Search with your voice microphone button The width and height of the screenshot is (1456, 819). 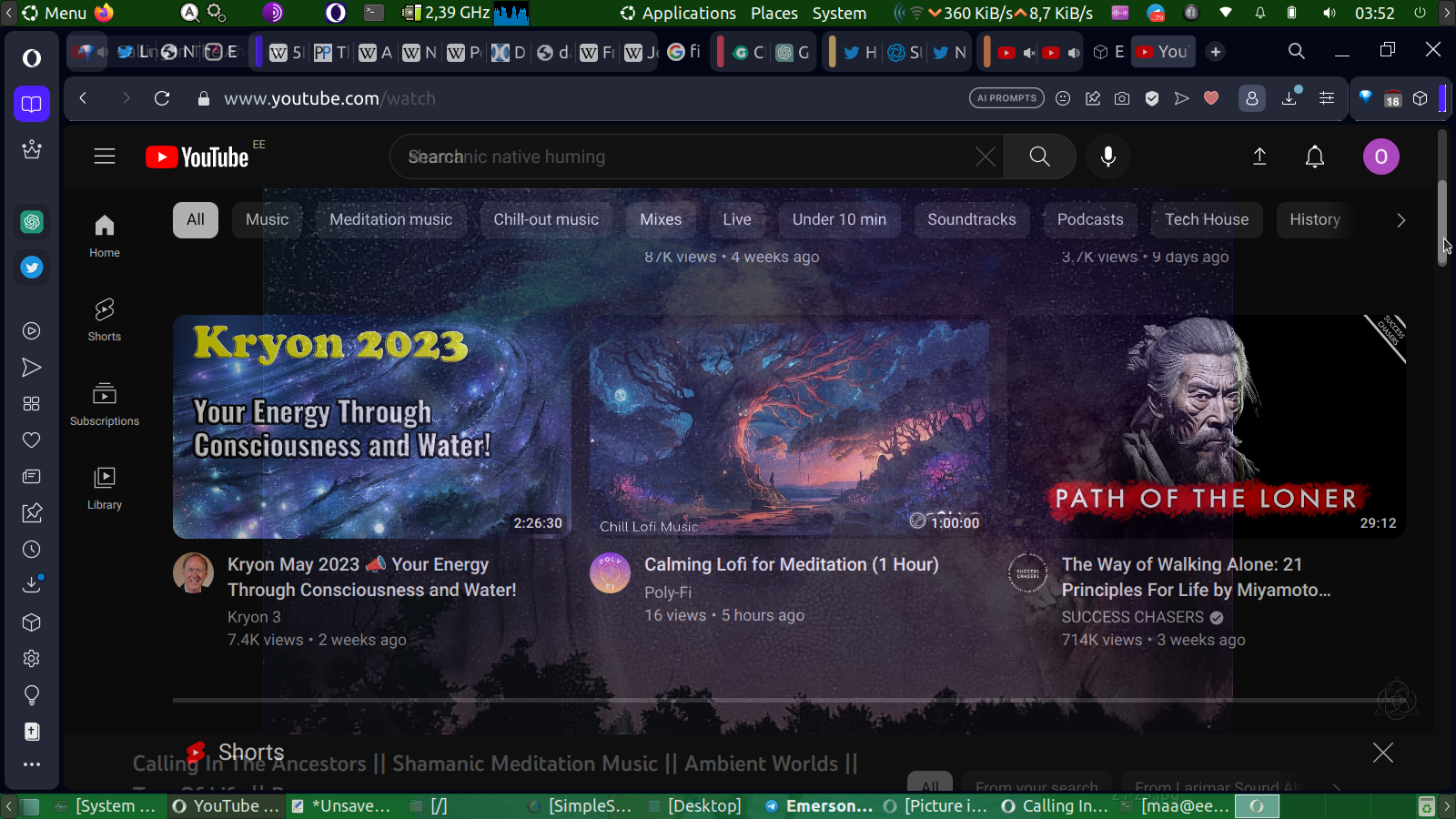point(1107,157)
